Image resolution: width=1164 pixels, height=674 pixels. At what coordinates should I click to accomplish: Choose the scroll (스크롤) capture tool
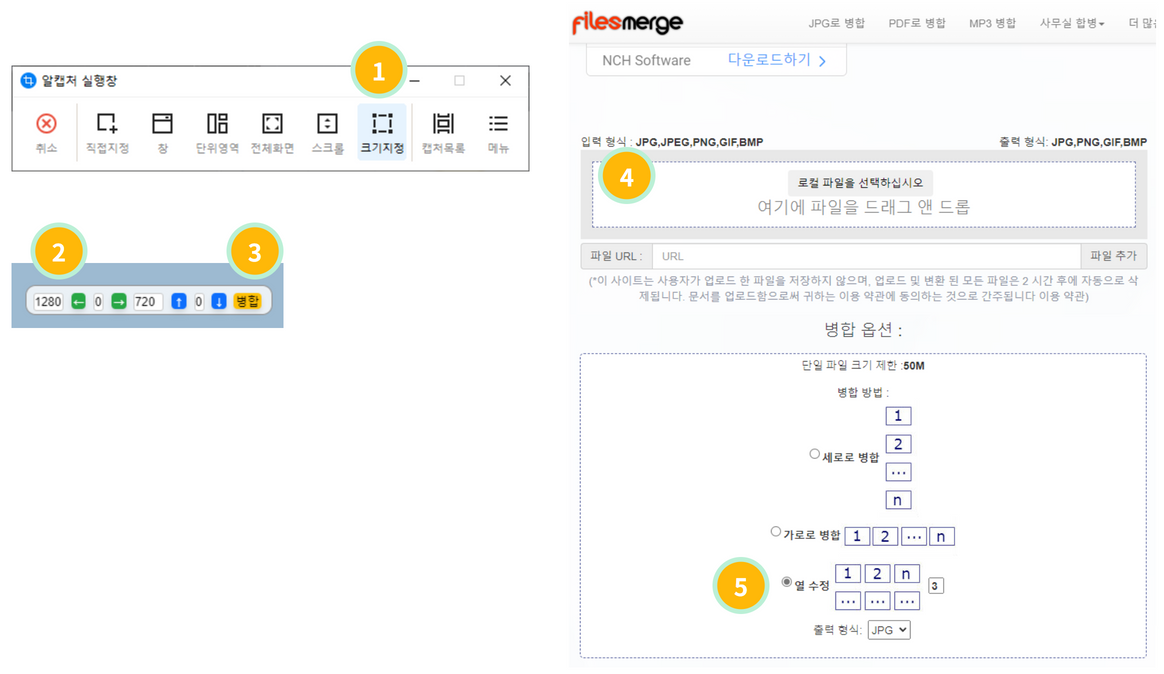[327, 124]
